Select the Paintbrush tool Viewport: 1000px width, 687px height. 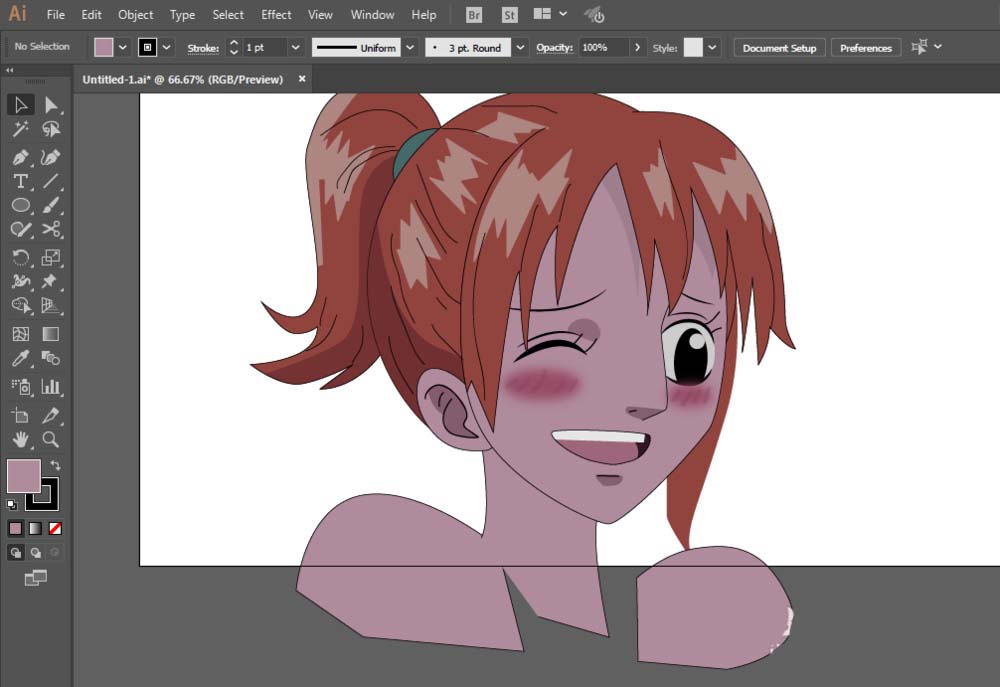pos(50,205)
